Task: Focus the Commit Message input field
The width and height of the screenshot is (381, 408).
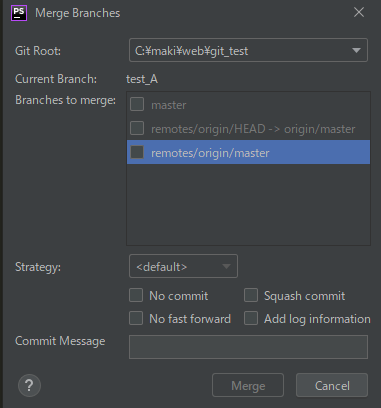Action: [x=248, y=347]
